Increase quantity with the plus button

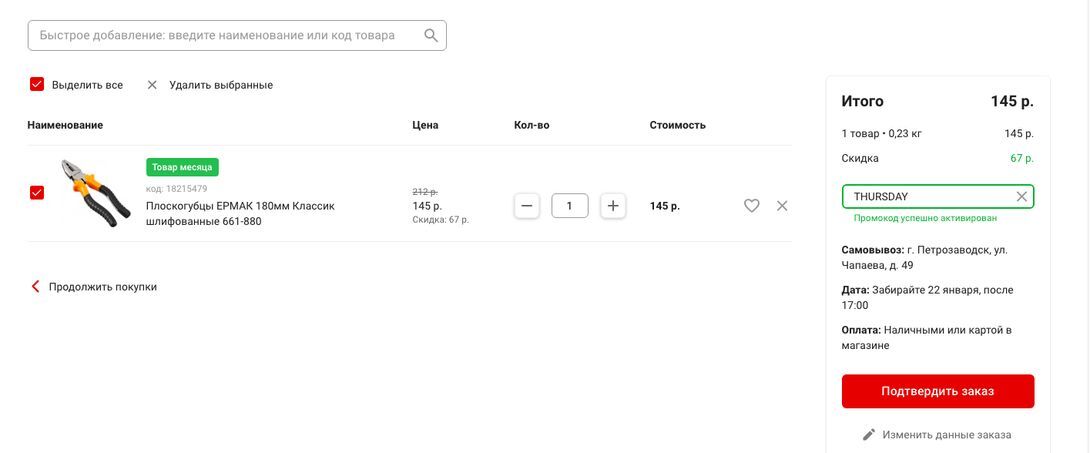(613, 206)
